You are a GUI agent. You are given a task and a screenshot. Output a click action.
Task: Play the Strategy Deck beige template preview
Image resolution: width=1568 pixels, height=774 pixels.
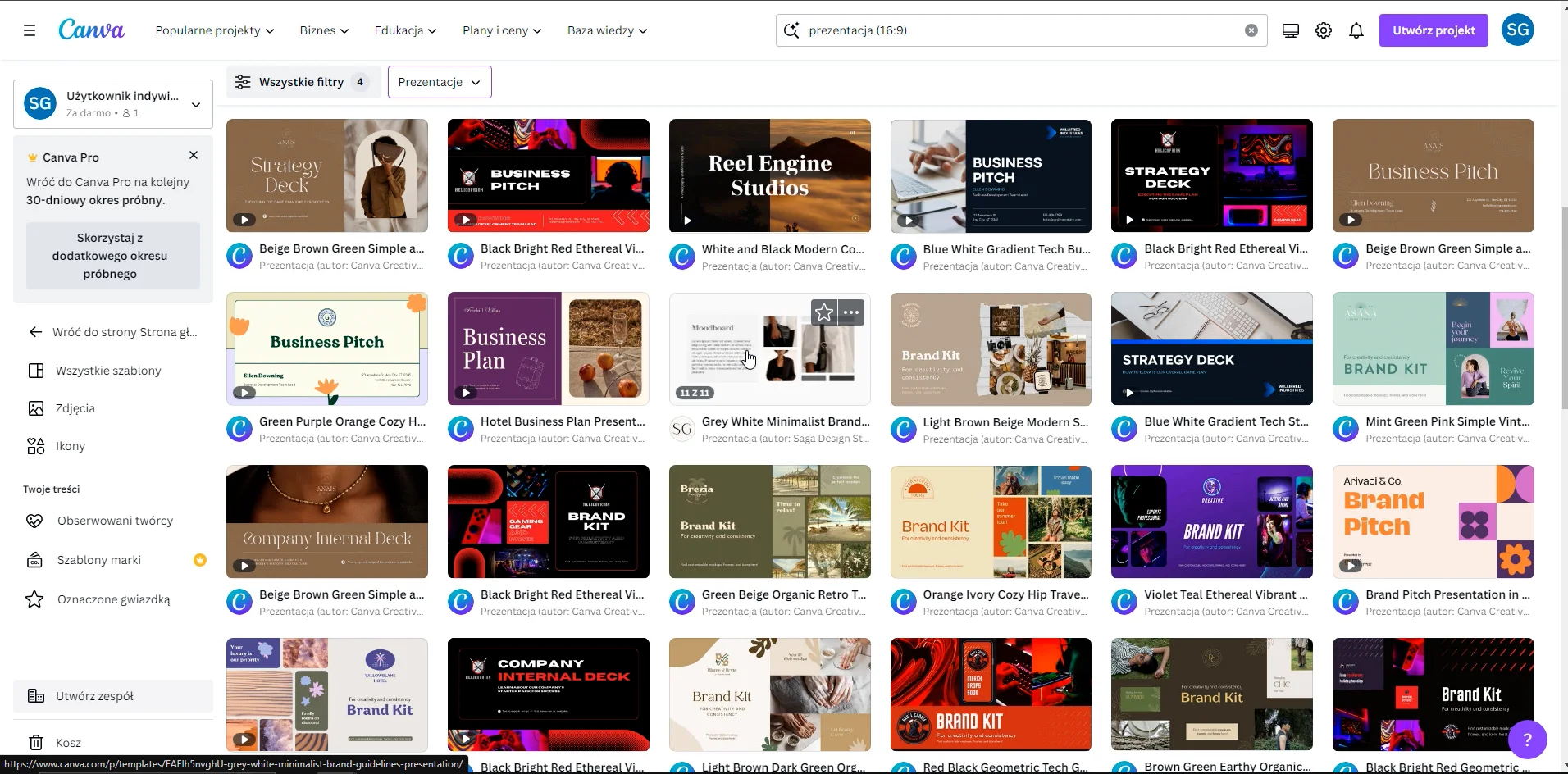244,220
